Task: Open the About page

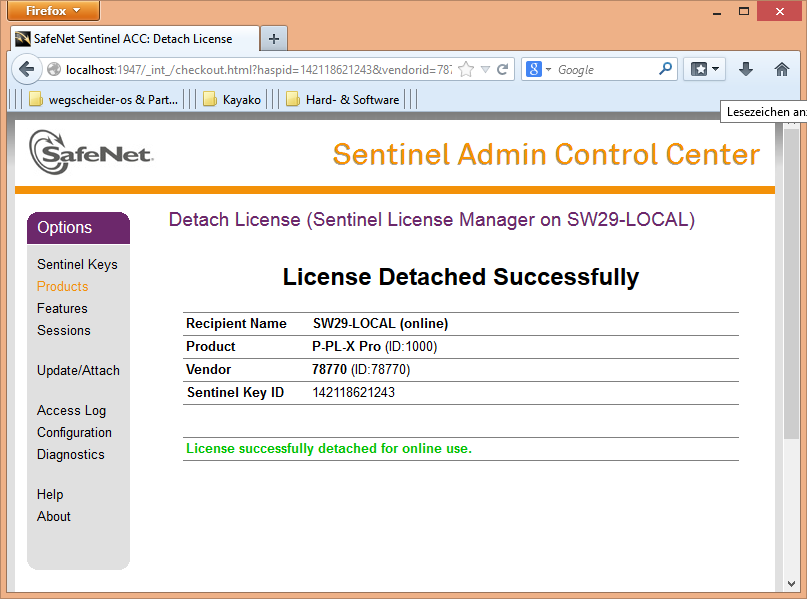Action: coord(54,517)
